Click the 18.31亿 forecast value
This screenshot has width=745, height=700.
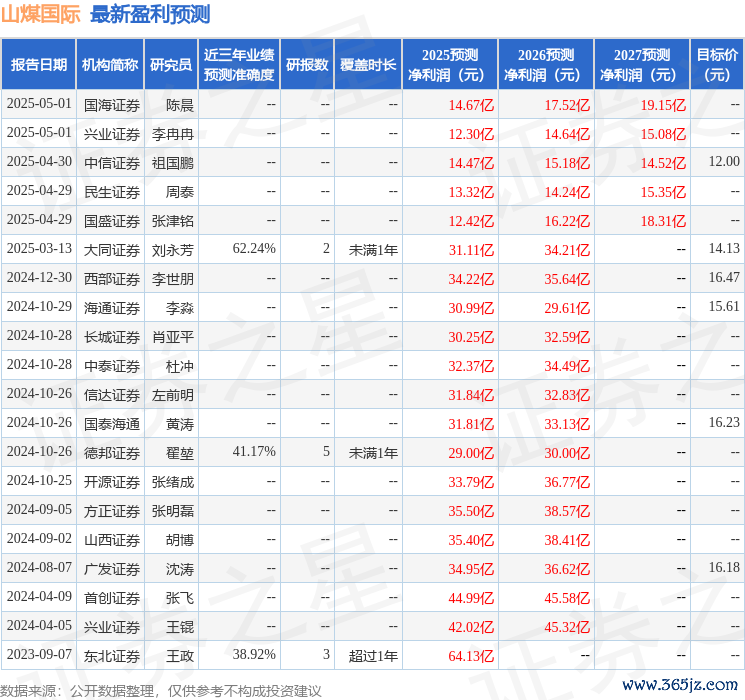coord(663,221)
